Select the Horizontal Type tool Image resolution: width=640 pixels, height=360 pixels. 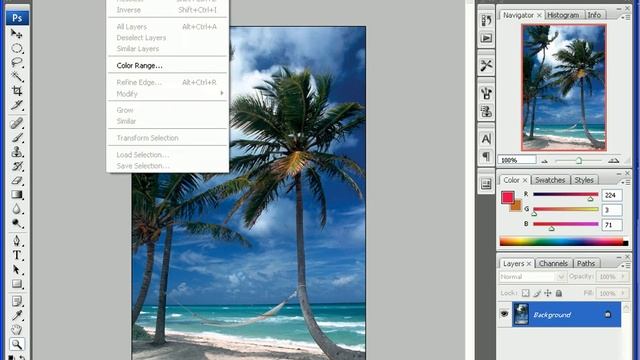tap(16, 255)
